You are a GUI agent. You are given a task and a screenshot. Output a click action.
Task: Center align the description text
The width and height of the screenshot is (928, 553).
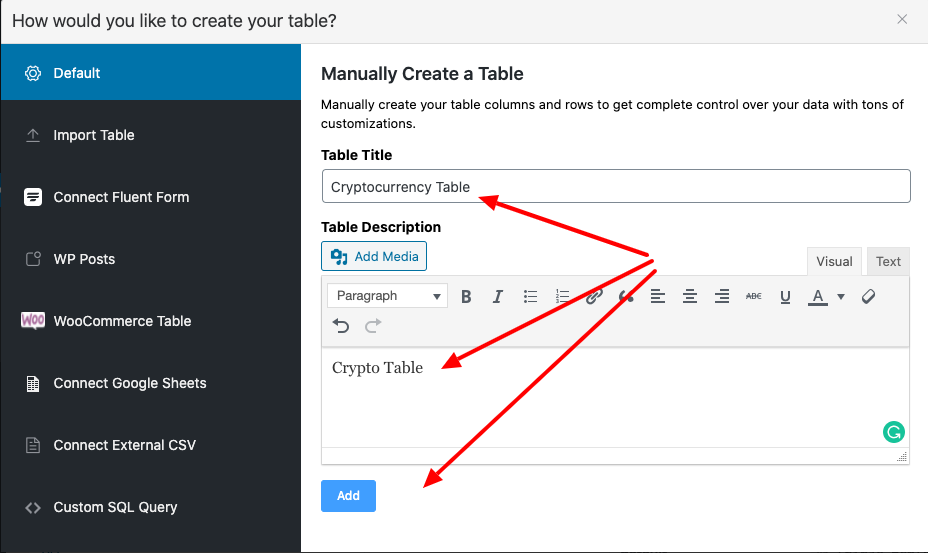click(689, 296)
